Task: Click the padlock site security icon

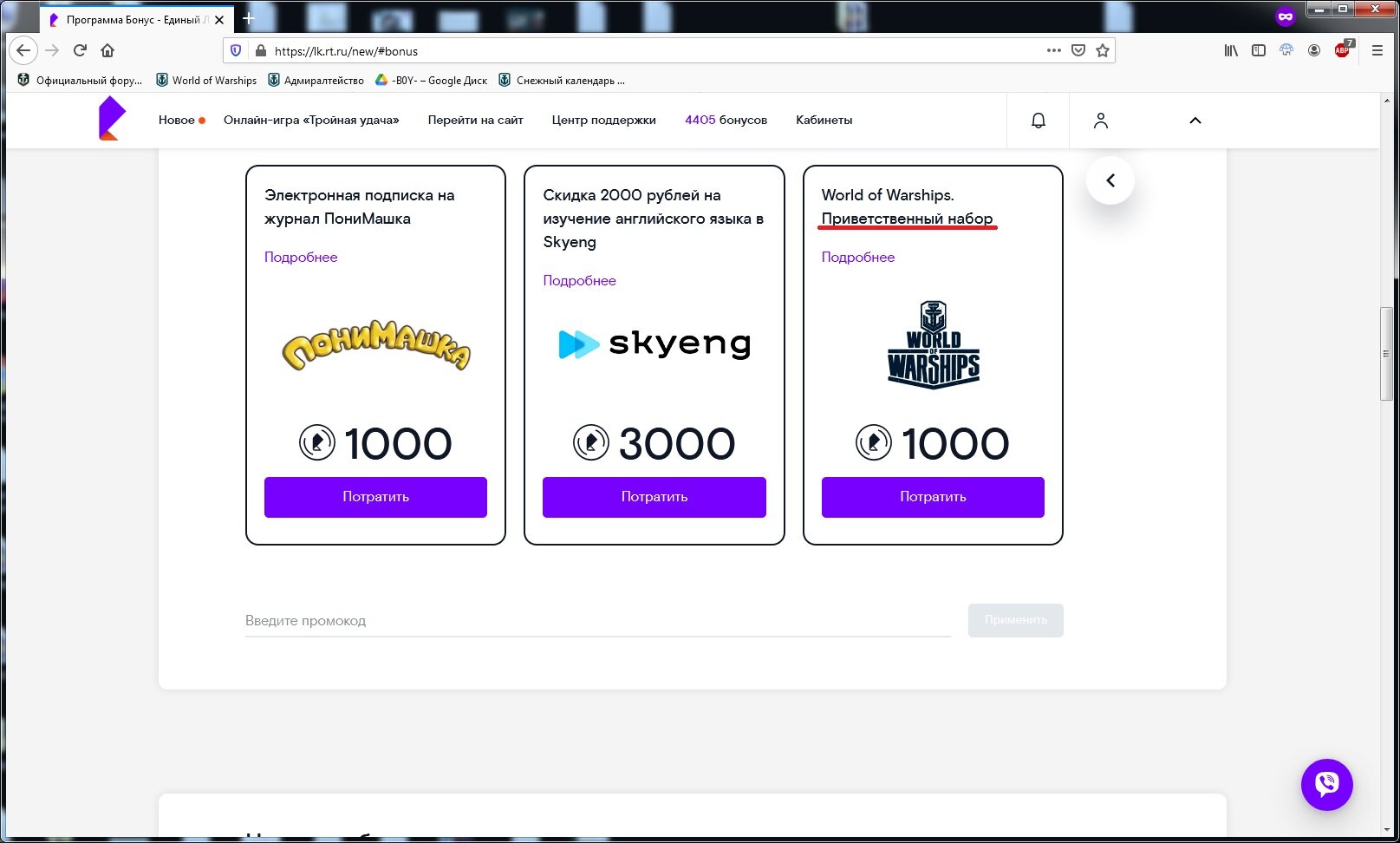Action: coord(260,50)
